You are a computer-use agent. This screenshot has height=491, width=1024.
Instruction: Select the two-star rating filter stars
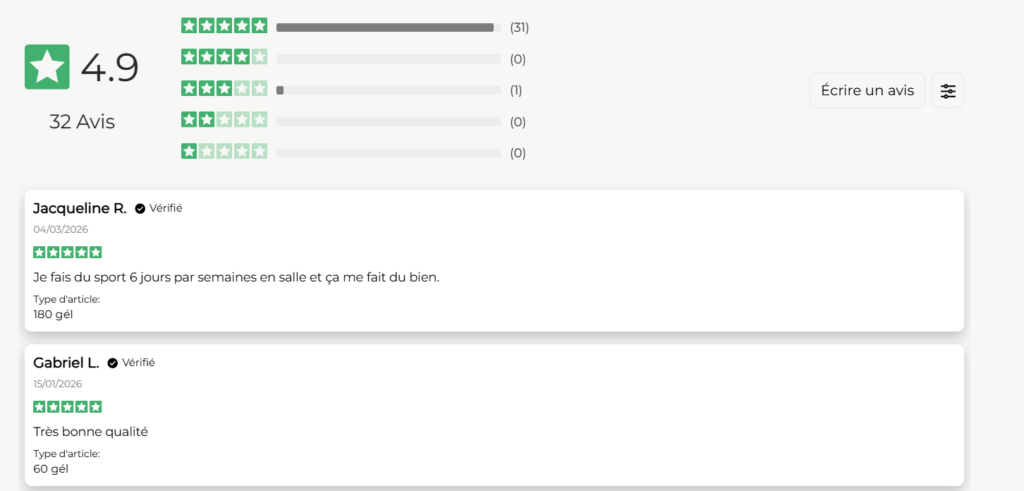(224, 120)
